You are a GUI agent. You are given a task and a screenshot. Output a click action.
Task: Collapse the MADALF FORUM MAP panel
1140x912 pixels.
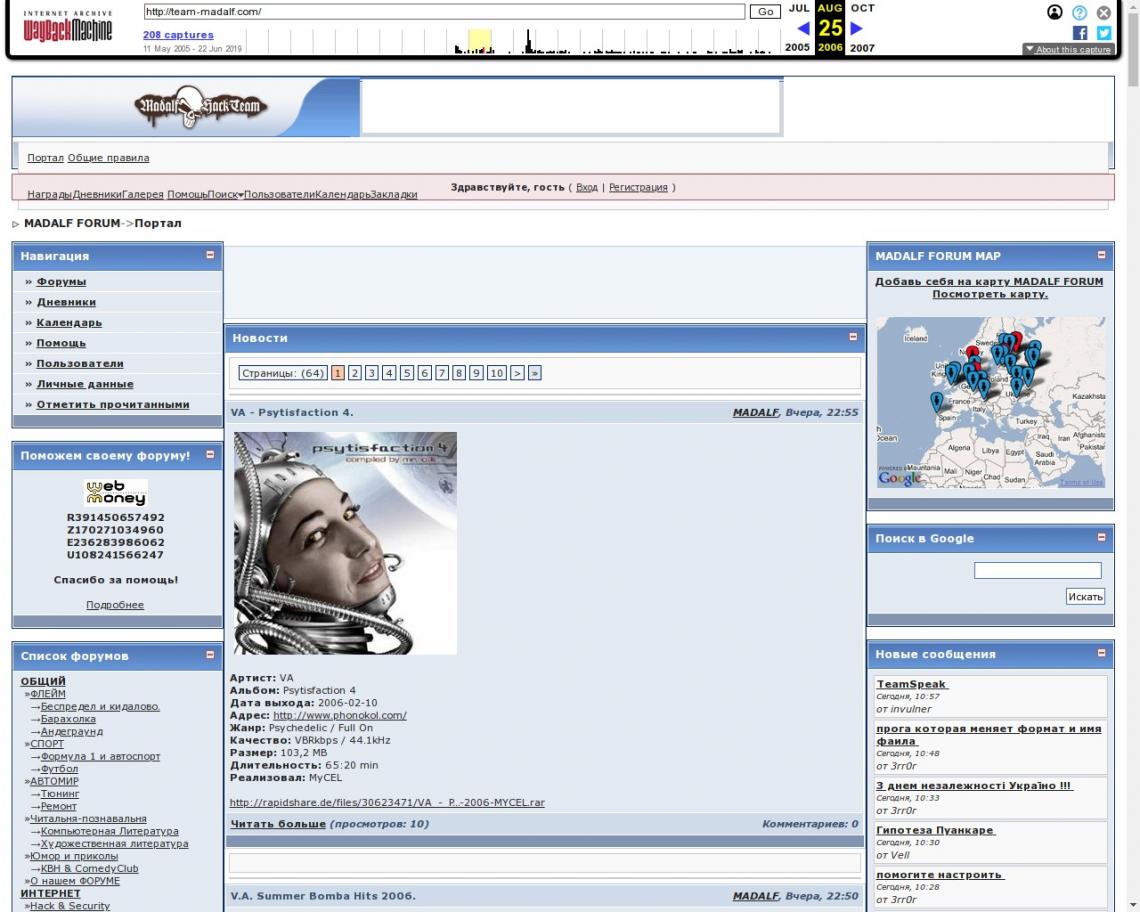tap(1101, 255)
